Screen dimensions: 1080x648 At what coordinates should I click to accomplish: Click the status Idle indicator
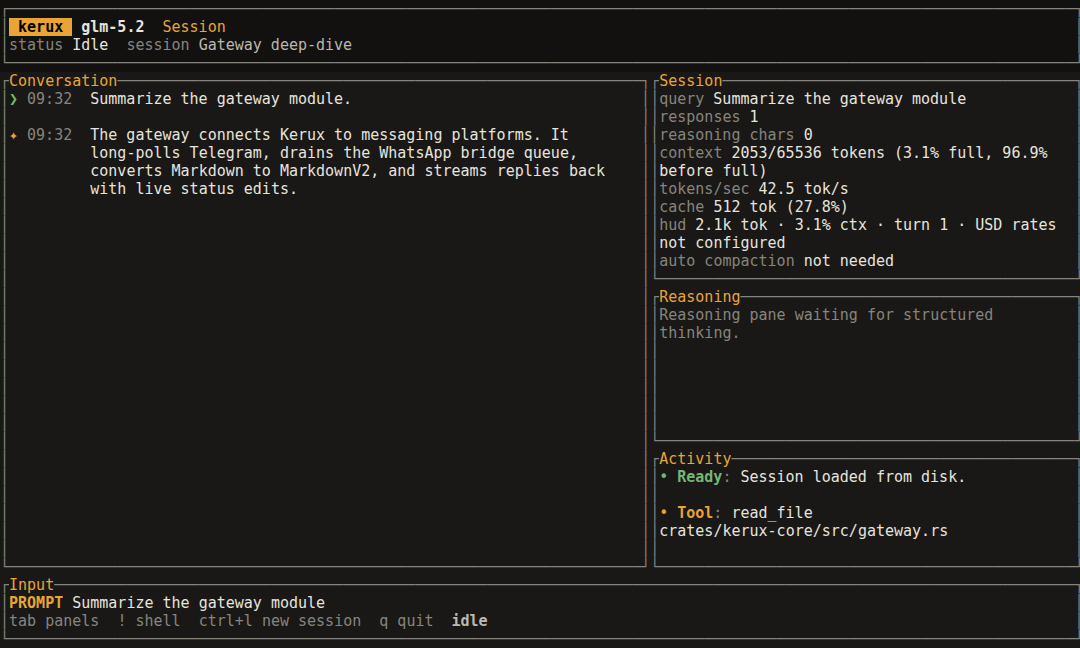[x=59, y=45]
